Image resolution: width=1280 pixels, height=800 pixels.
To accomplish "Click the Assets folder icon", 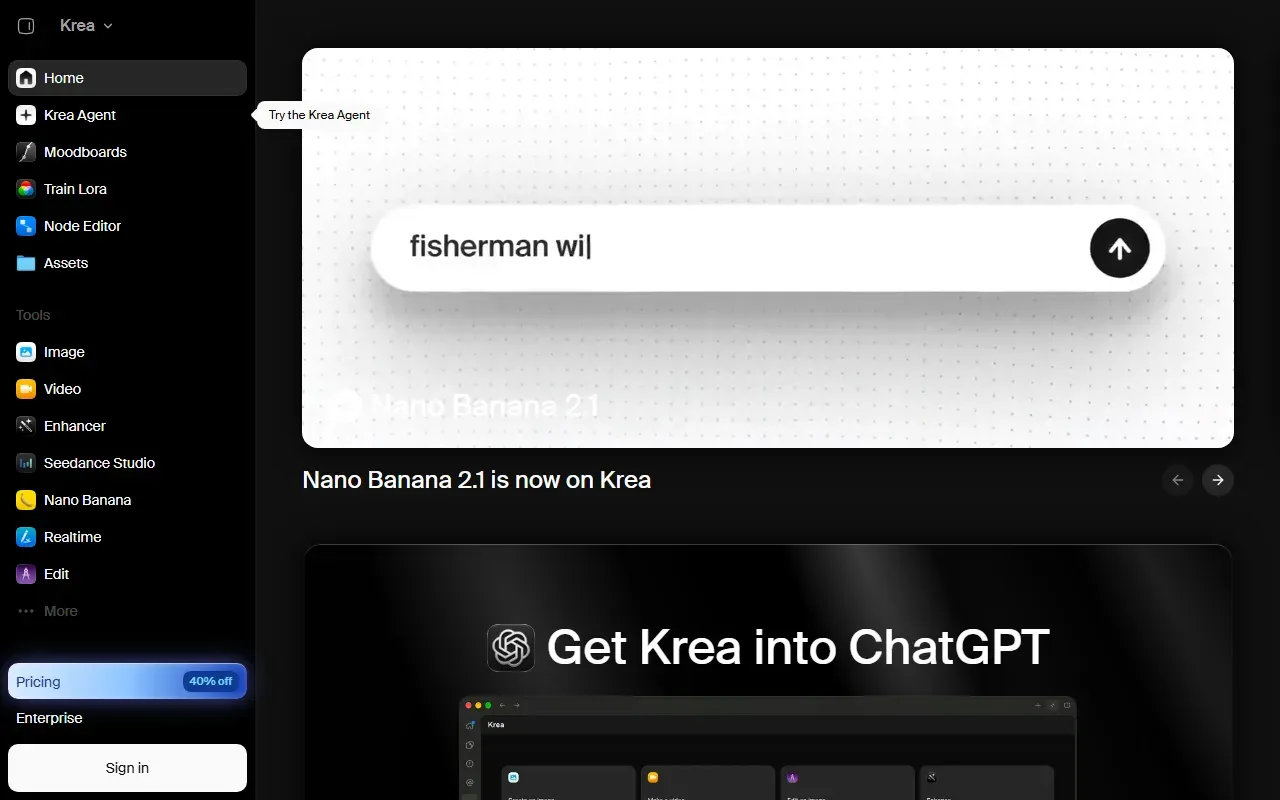I will pyautogui.click(x=26, y=263).
